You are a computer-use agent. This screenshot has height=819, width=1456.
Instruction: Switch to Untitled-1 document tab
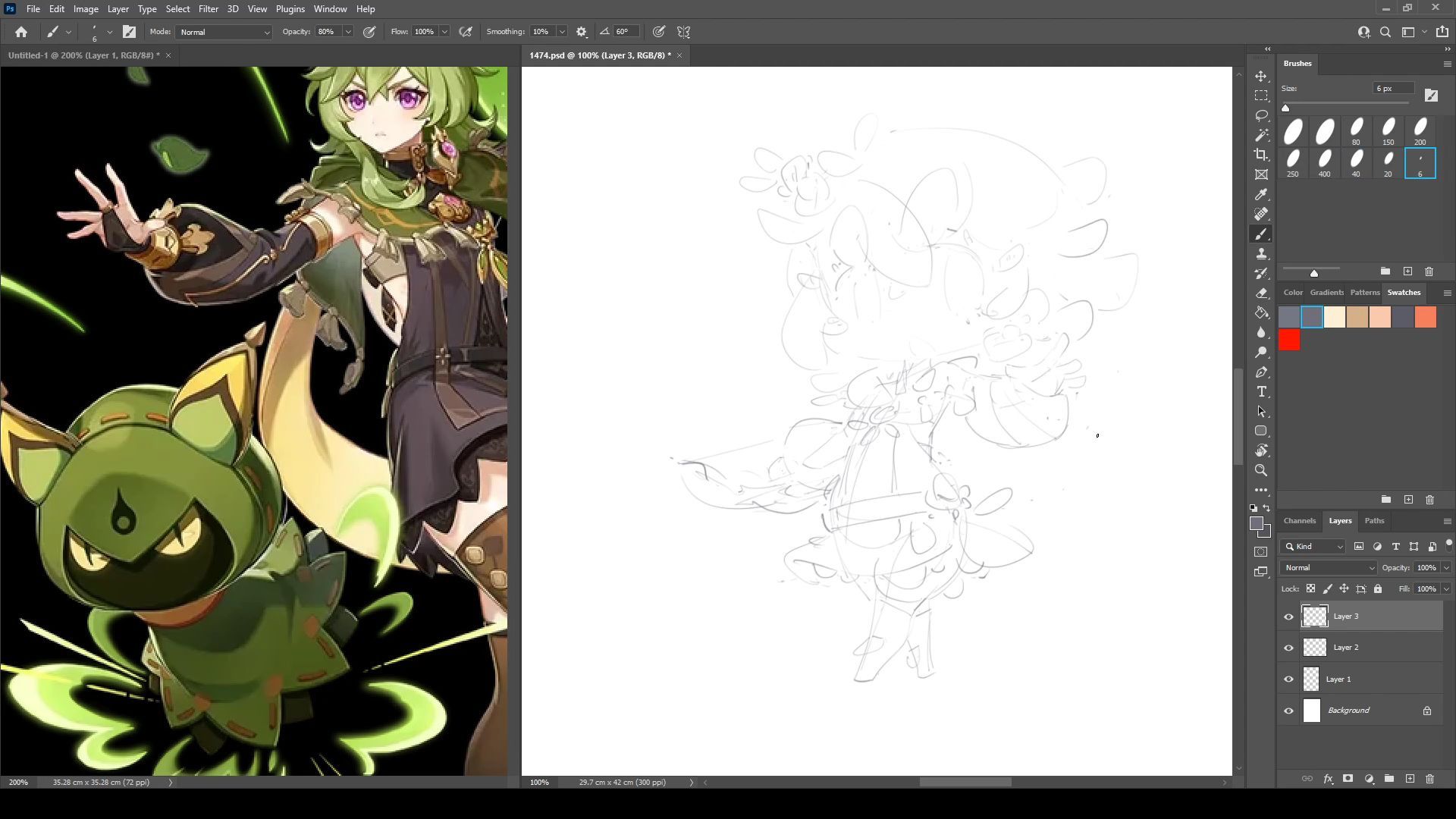click(x=83, y=55)
